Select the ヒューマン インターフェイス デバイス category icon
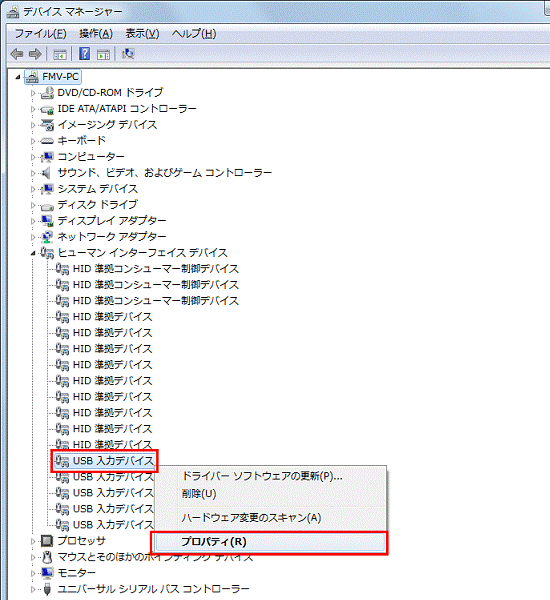This screenshot has width=550, height=600. pos(47,253)
